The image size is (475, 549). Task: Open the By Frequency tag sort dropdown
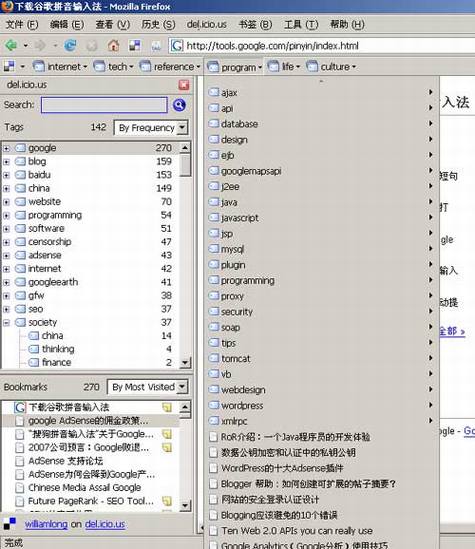tap(151, 128)
